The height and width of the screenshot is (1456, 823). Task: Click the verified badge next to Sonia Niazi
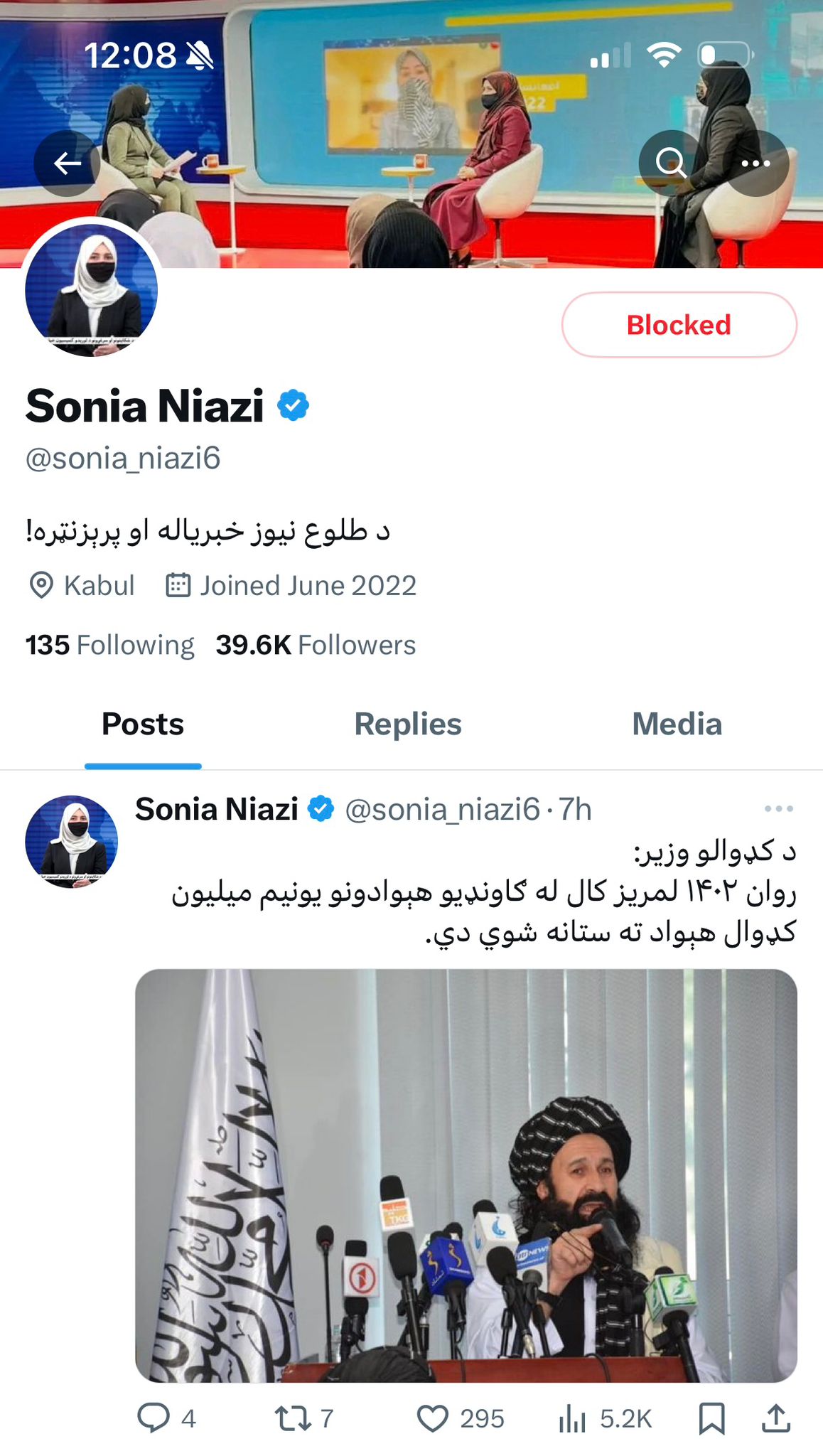click(x=292, y=405)
